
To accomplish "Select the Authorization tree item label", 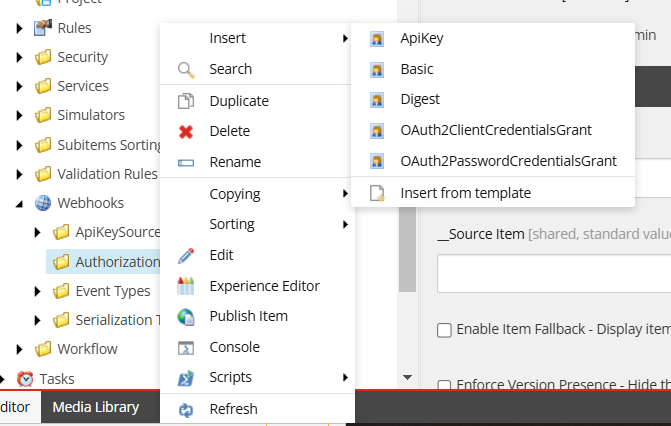I will coord(118,262).
